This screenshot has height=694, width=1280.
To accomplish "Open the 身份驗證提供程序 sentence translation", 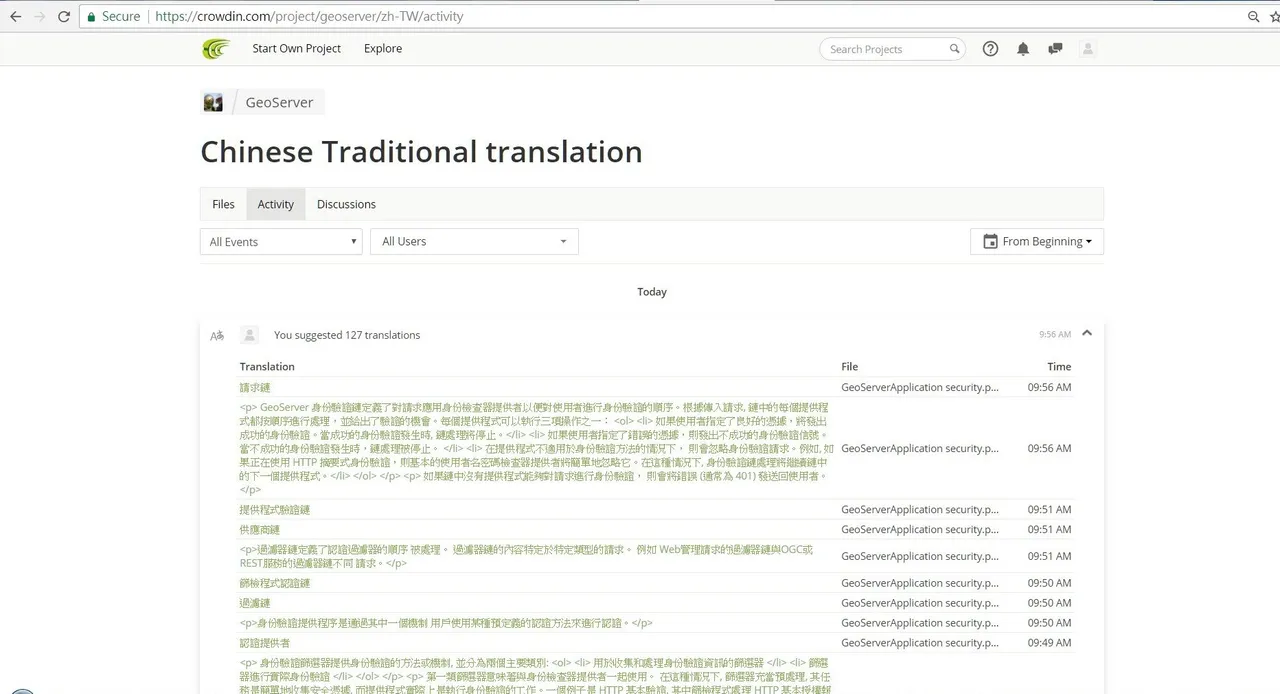I will point(447,623).
